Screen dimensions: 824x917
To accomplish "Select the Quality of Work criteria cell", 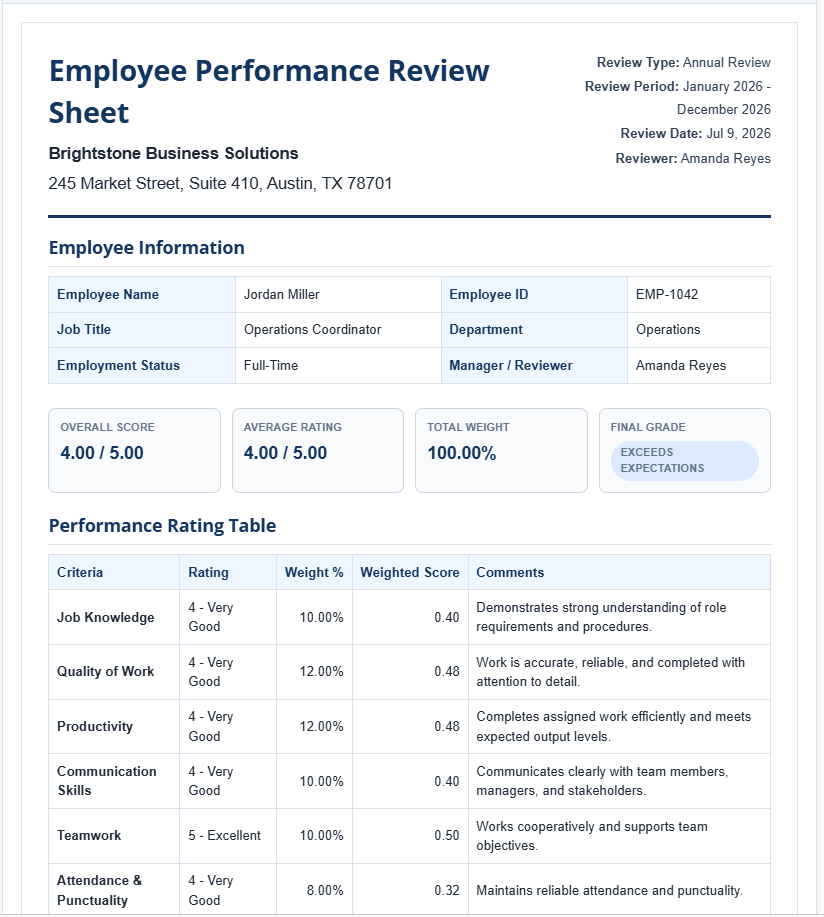I will [x=114, y=672].
